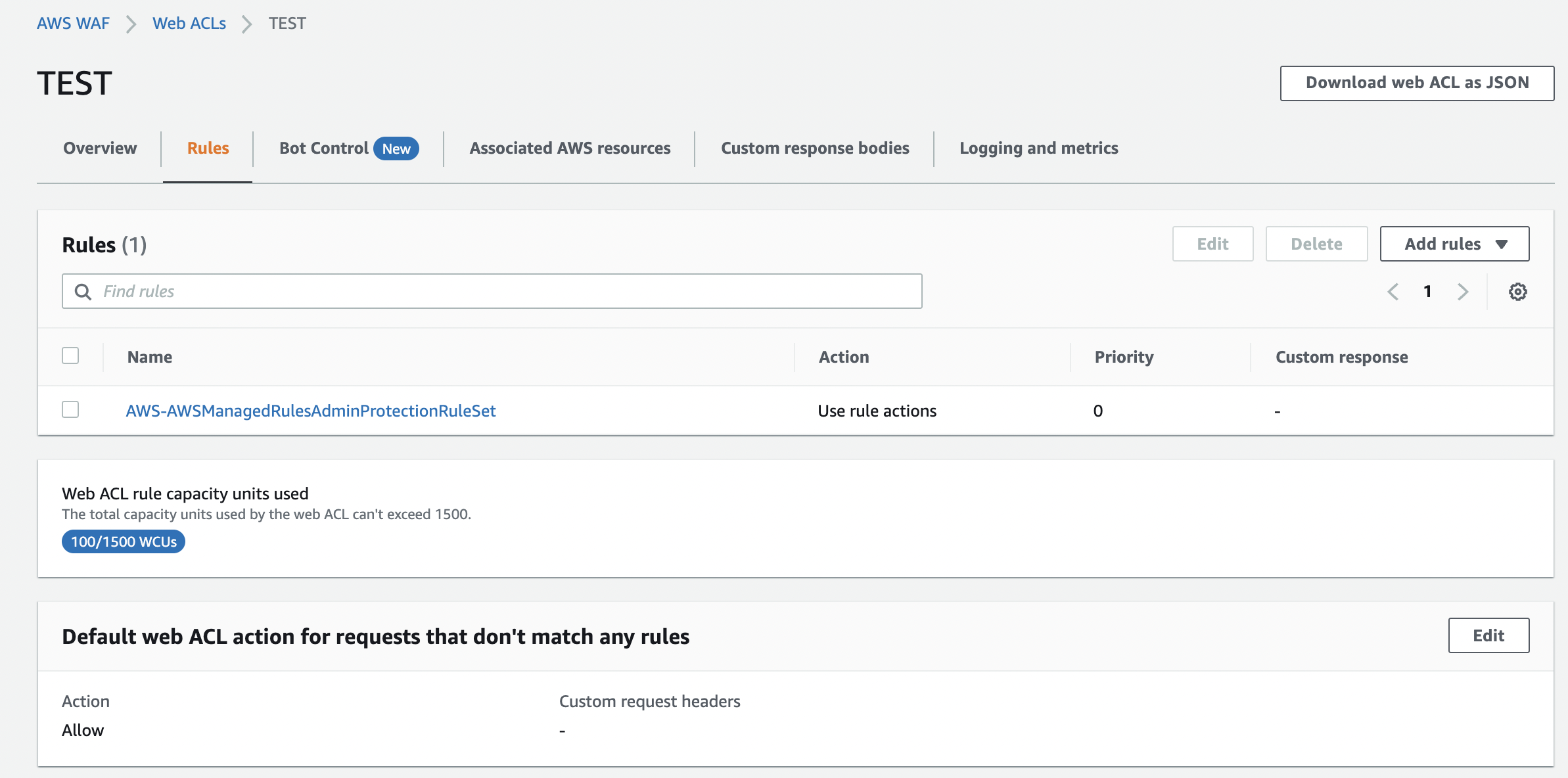The width and height of the screenshot is (1568, 778).
Task: Click the TEST breadcrumb text
Action: tap(287, 24)
